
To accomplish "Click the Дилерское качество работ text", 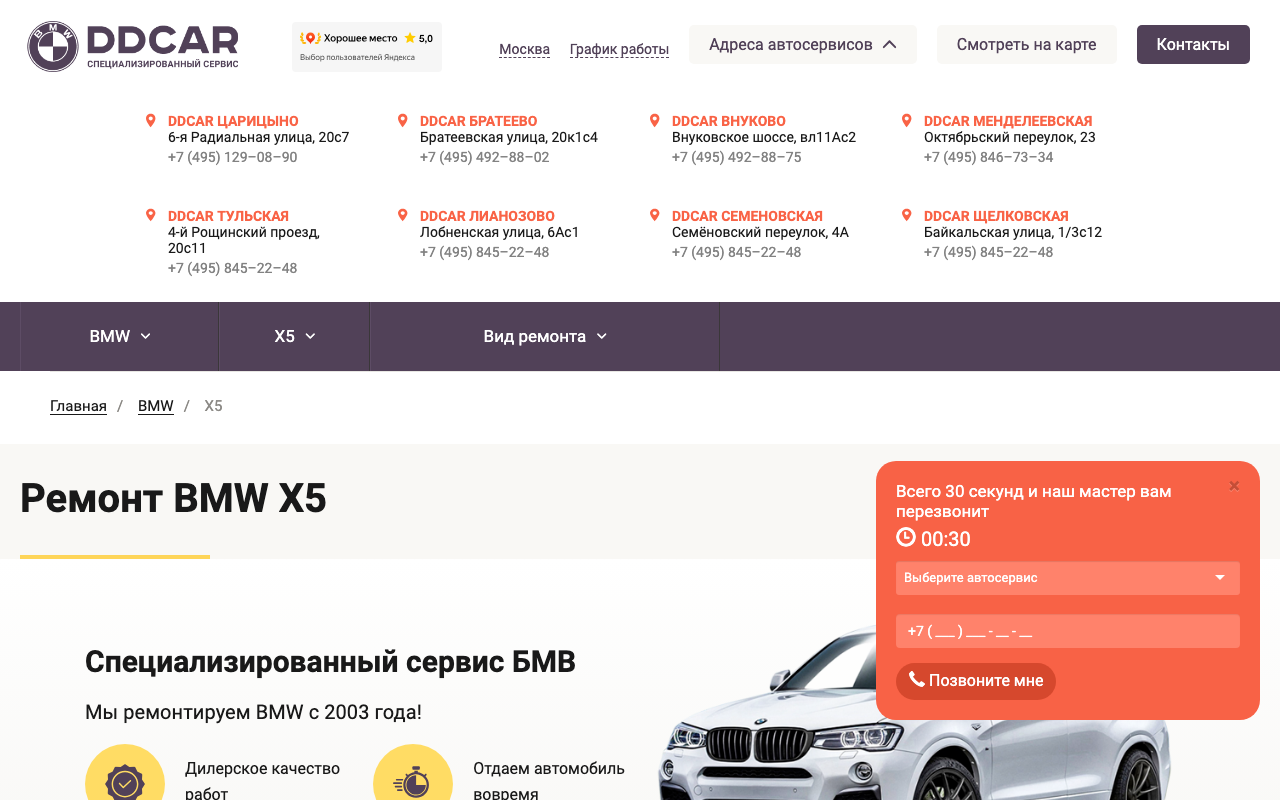I will (262, 781).
